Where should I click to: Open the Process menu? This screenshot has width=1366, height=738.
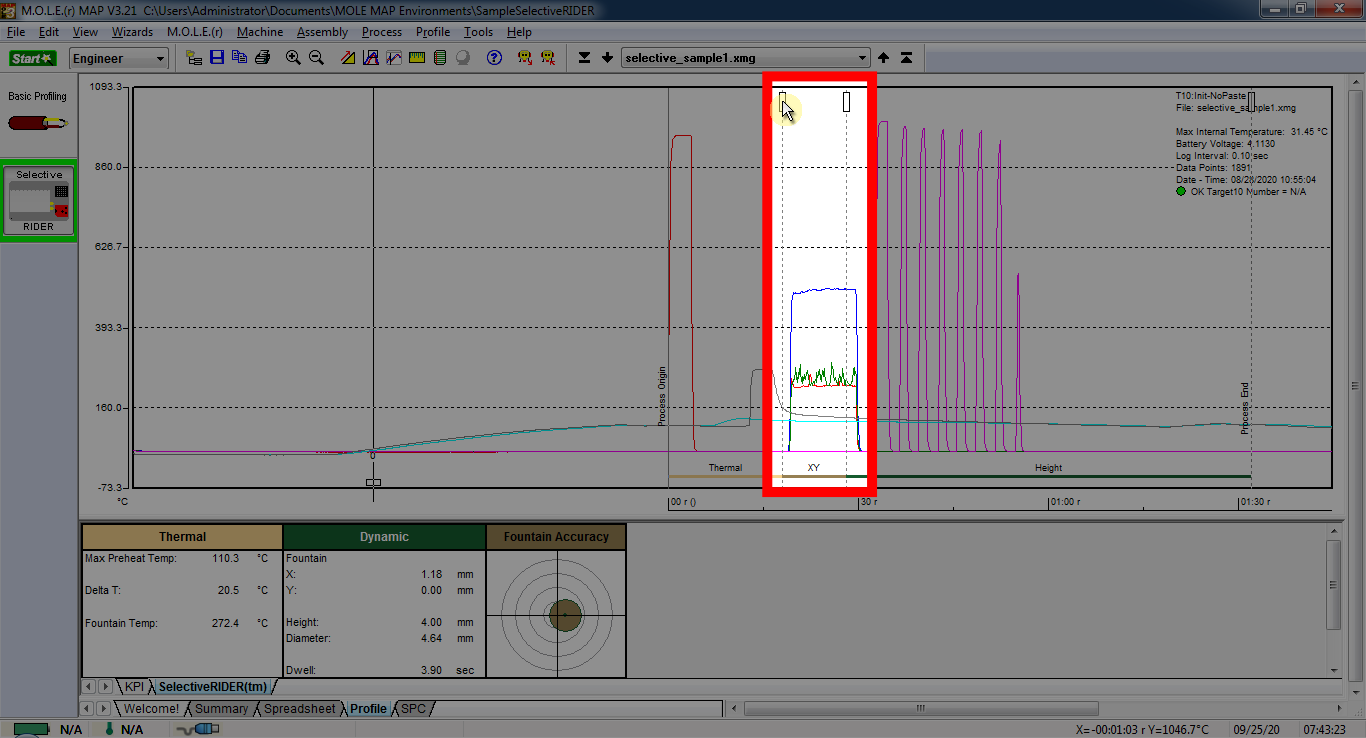point(382,32)
